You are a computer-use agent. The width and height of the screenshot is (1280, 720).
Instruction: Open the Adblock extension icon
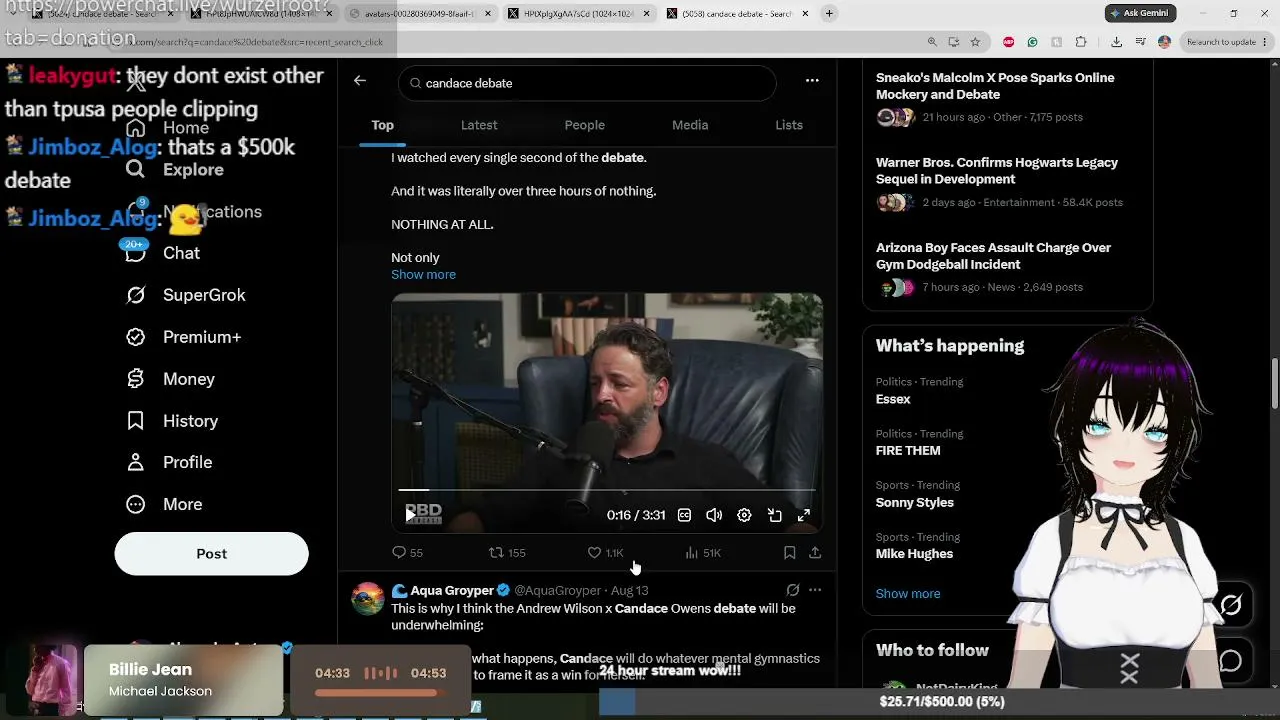pos(1008,42)
